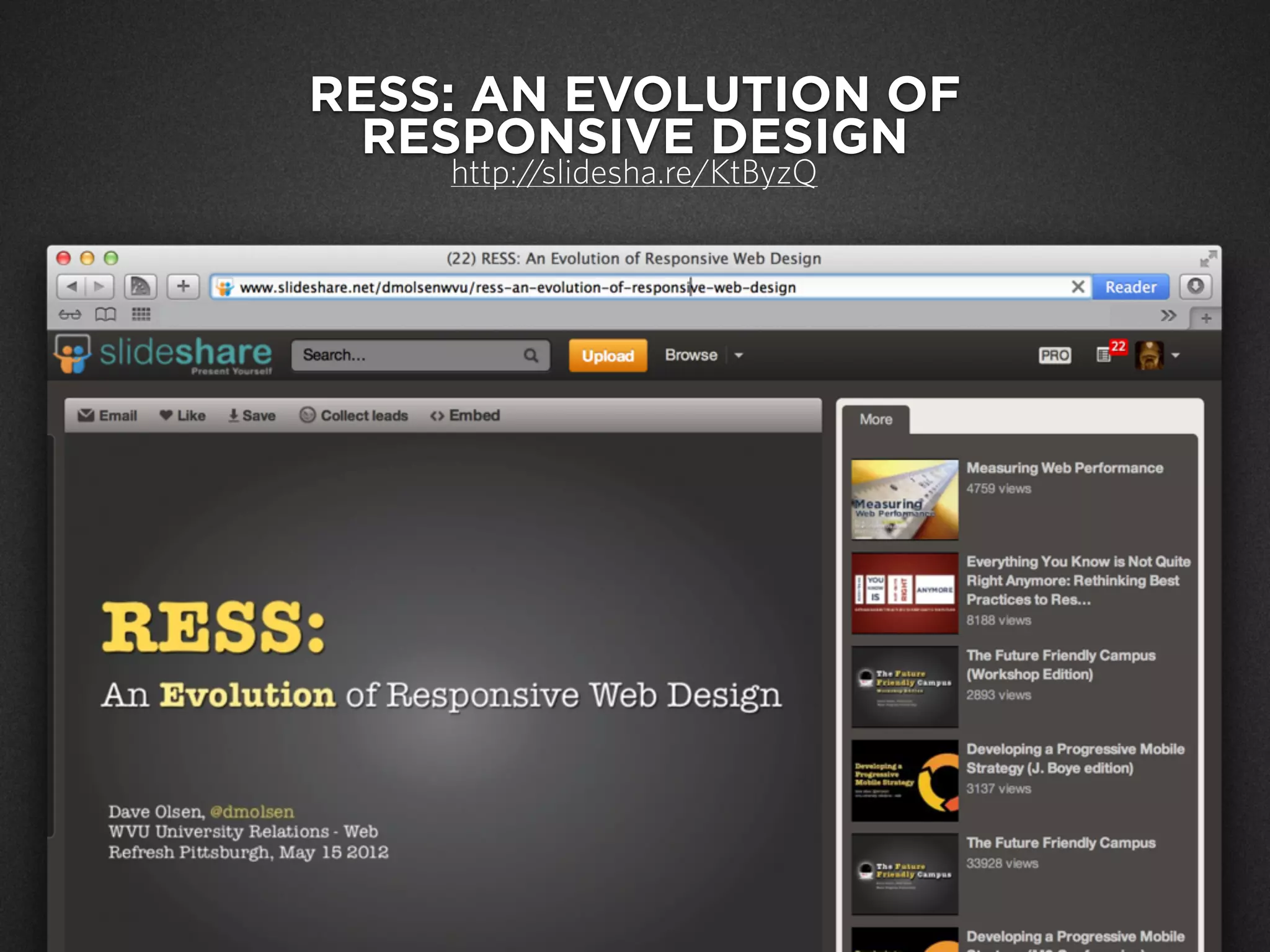Click the slideshare.net URL in address bar
The image size is (1270, 952).
tap(518, 288)
